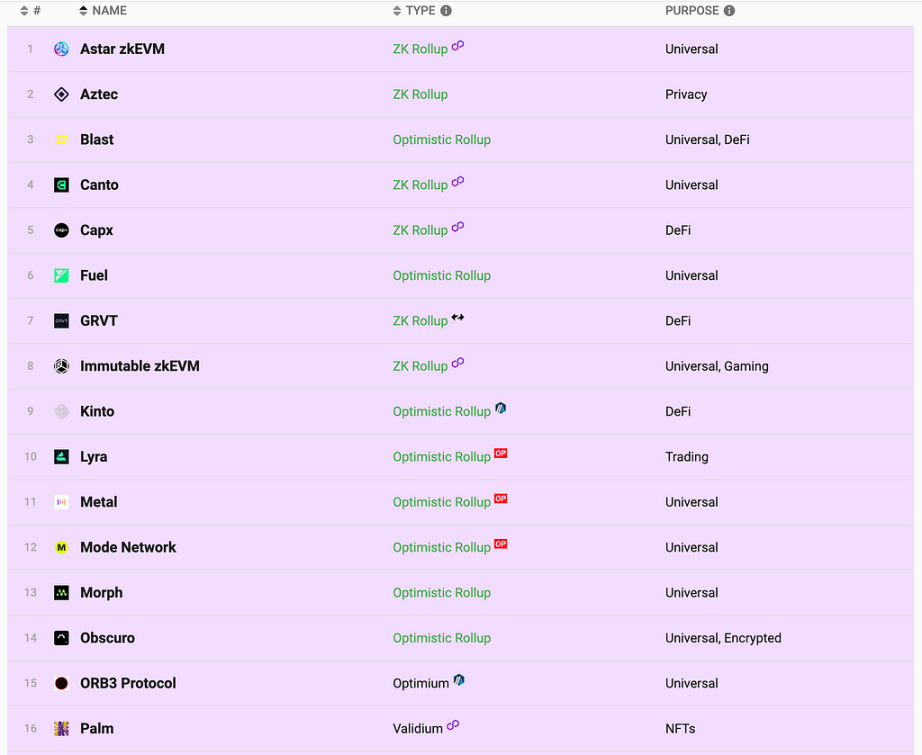922x755 pixels.
Task: Open the ORB3 Protocol project page
Action: click(x=128, y=683)
